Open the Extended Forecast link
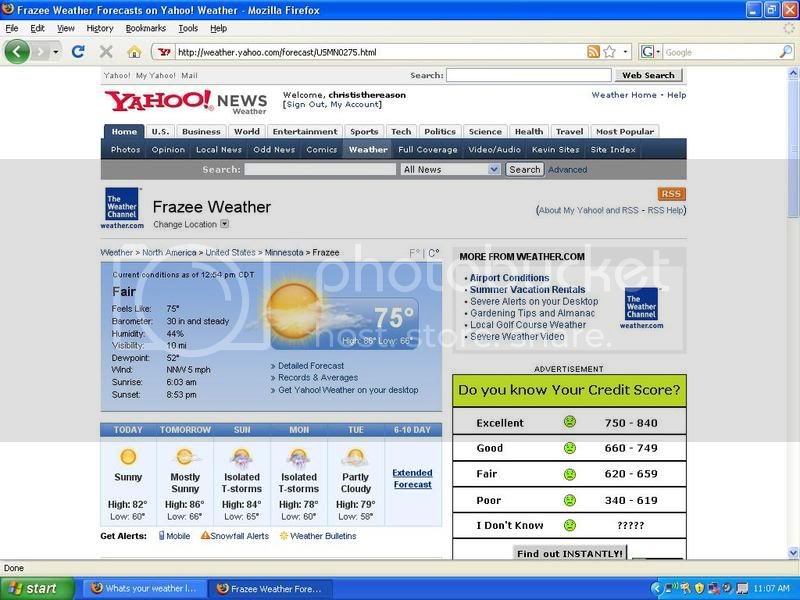The width and height of the screenshot is (800, 600). [412, 479]
